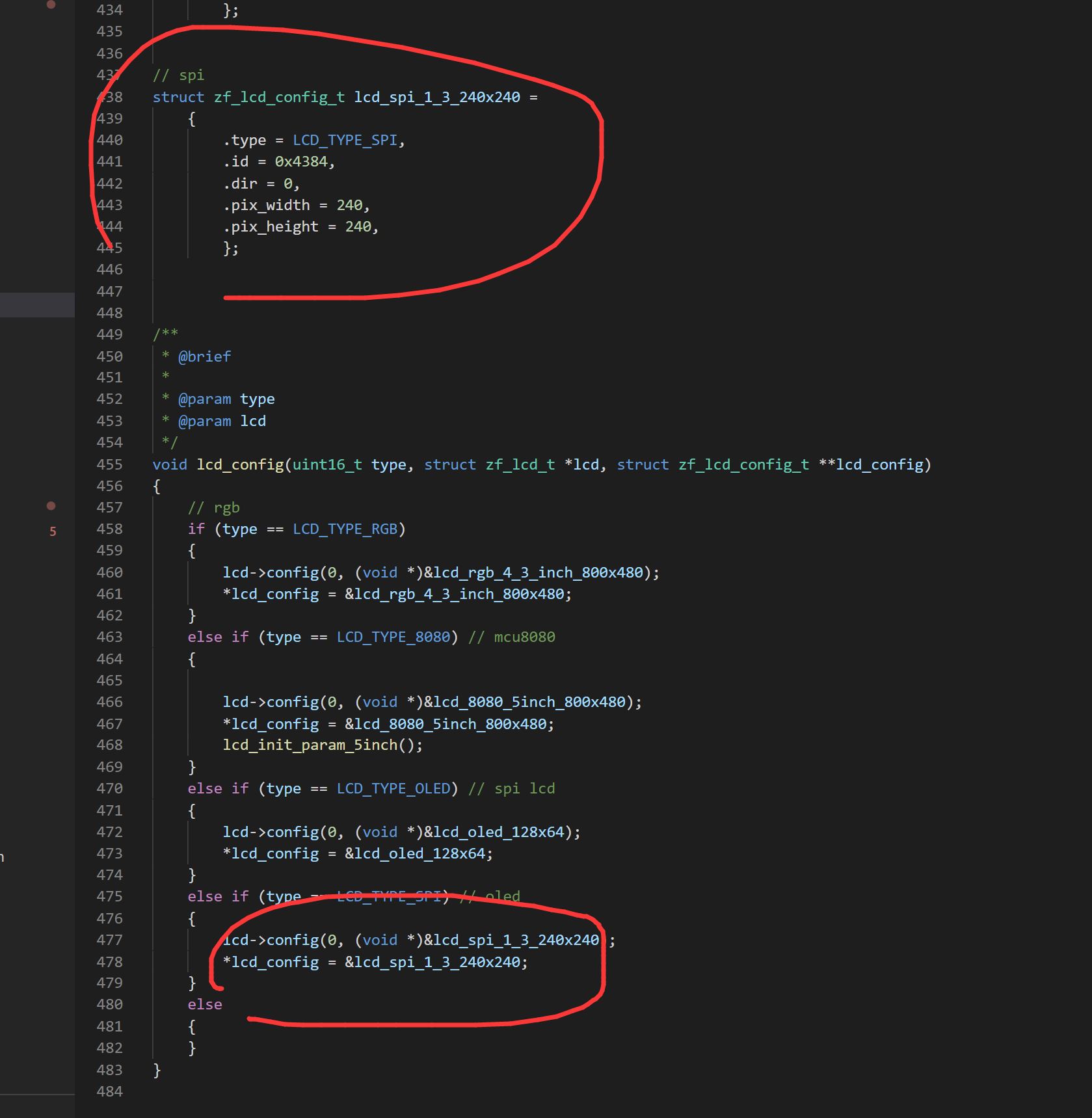Click the '// rgb' comment
Screen dimensions: 1092x1118
coord(213,508)
